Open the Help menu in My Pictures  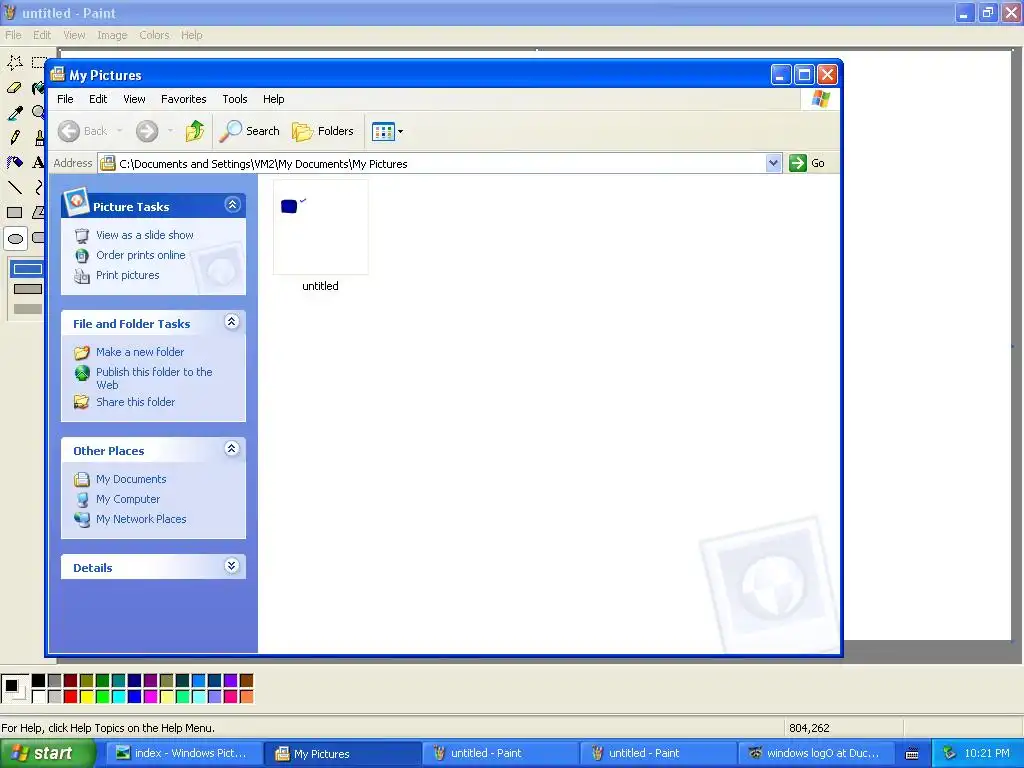pyautogui.click(x=274, y=99)
